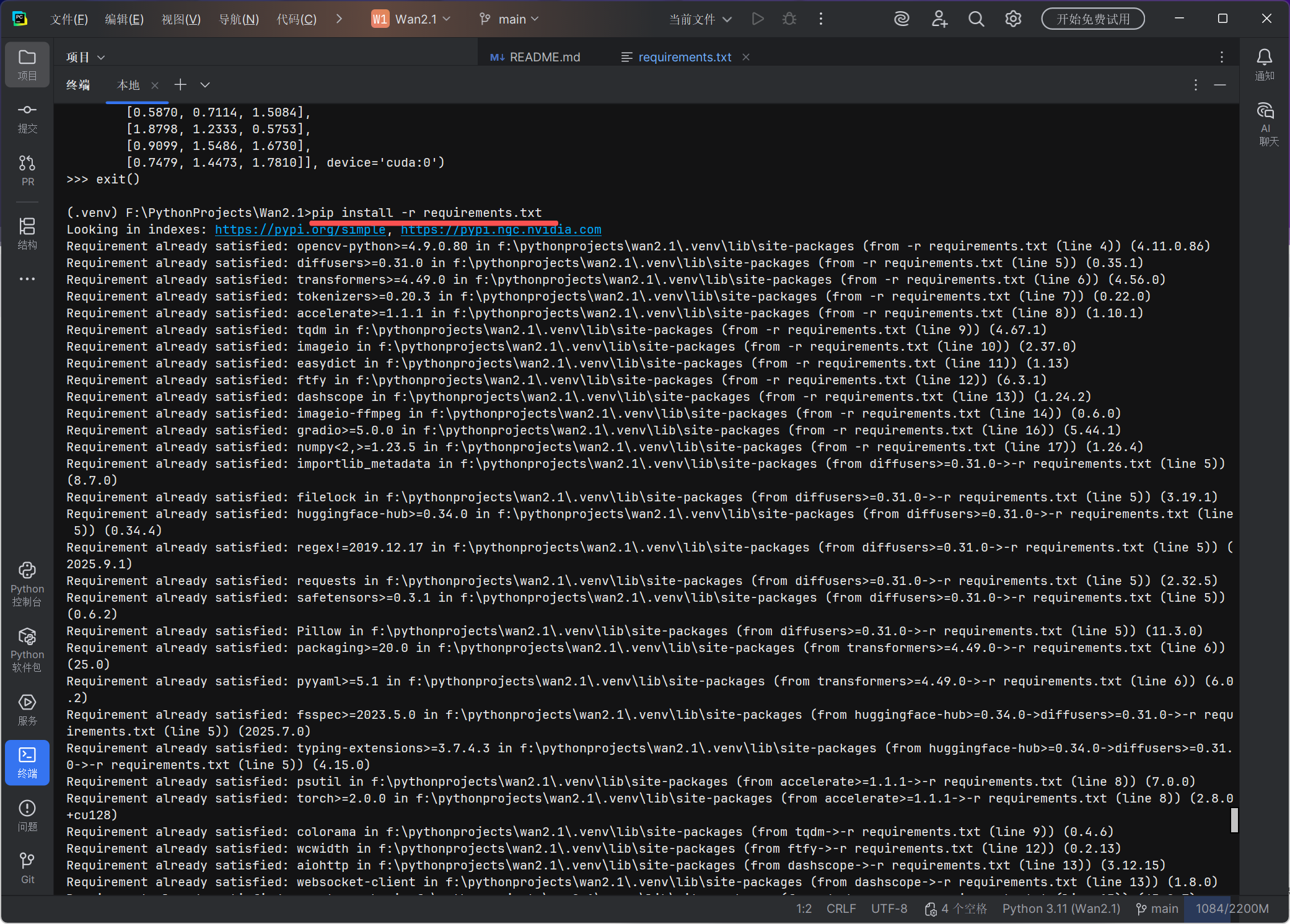The width and height of the screenshot is (1290, 924).
Task: Open IDE settings gear
Action: click(1013, 19)
